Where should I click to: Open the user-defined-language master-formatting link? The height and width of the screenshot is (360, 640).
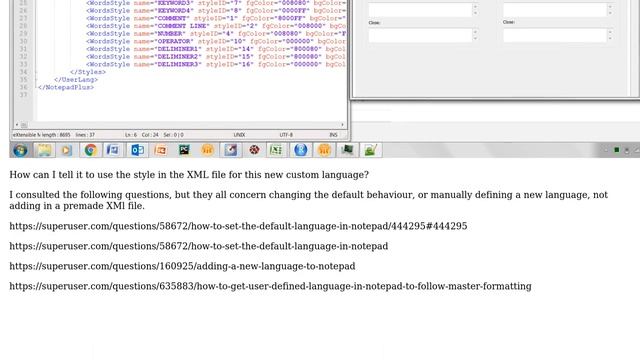[270, 286]
